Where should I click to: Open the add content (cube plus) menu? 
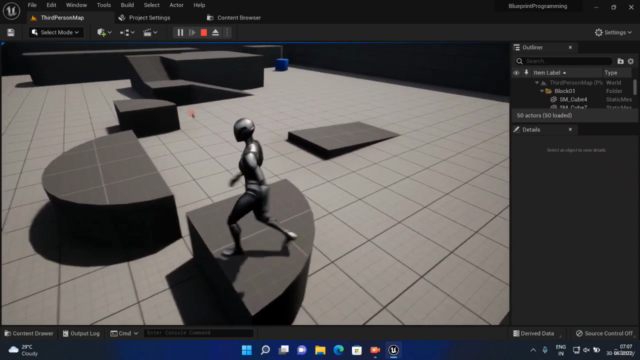pos(104,33)
